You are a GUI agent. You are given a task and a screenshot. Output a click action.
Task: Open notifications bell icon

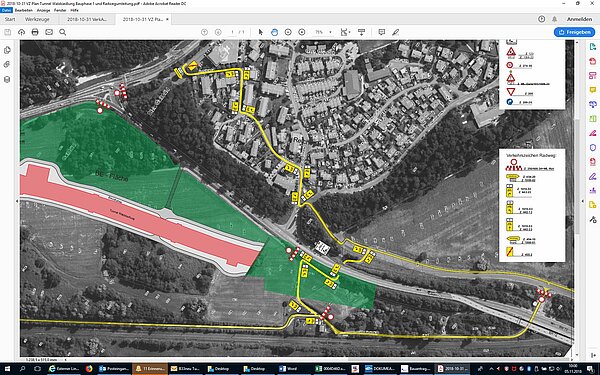[554, 19]
